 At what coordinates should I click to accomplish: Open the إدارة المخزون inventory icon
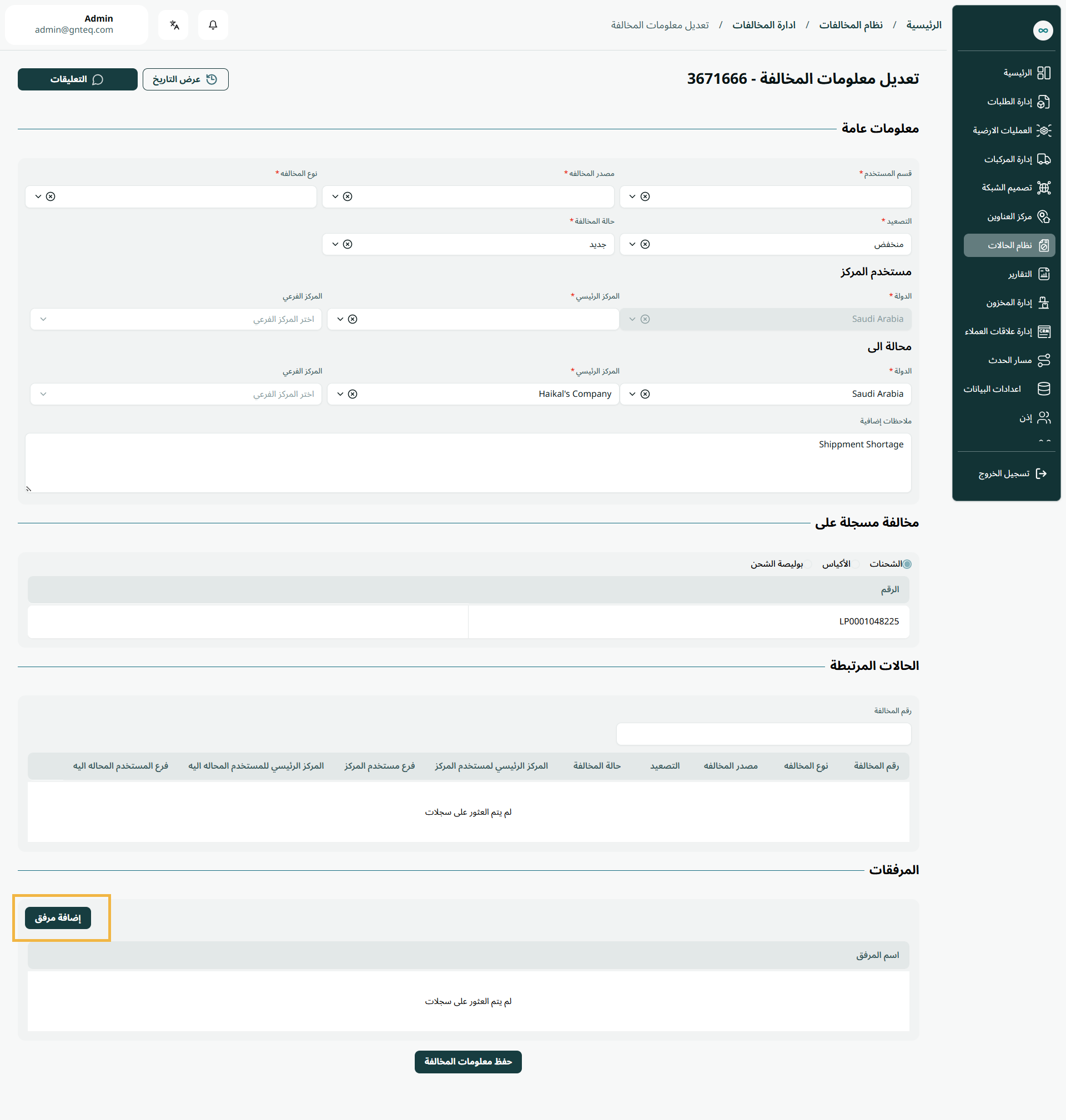pos(1043,302)
